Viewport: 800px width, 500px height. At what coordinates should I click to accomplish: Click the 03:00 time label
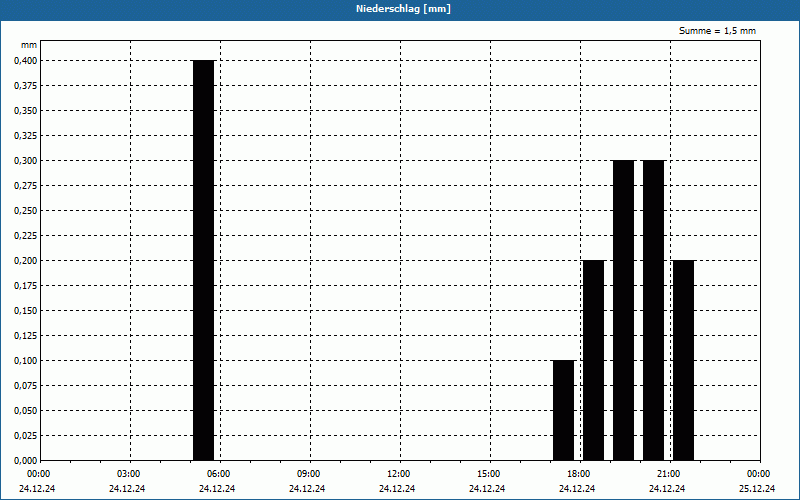tap(129, 474)
